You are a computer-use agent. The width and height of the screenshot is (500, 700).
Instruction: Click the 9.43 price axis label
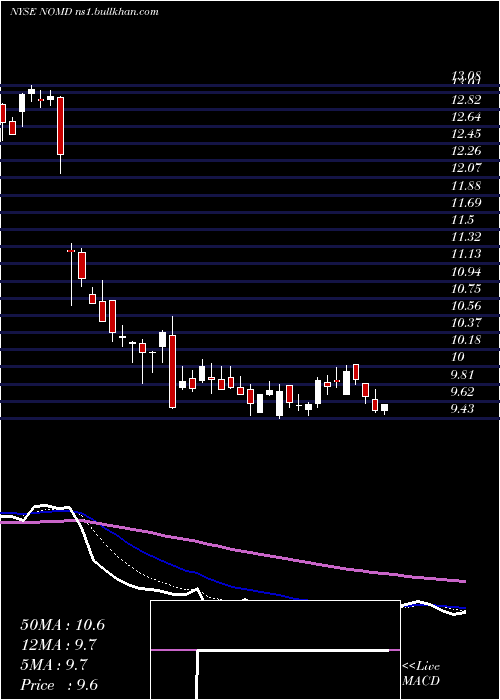point(462,409)
